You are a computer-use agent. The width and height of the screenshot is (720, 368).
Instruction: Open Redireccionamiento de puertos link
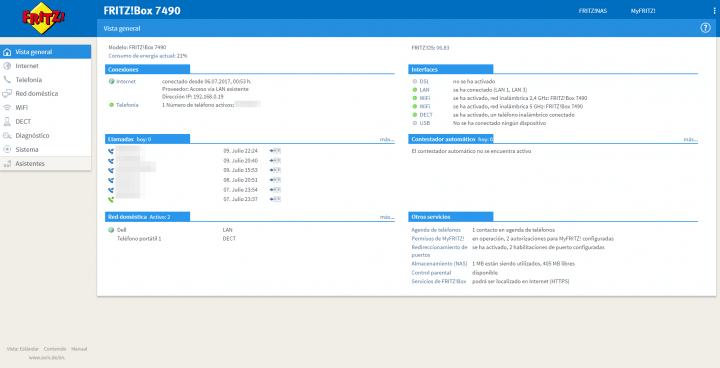click(439, 251)
